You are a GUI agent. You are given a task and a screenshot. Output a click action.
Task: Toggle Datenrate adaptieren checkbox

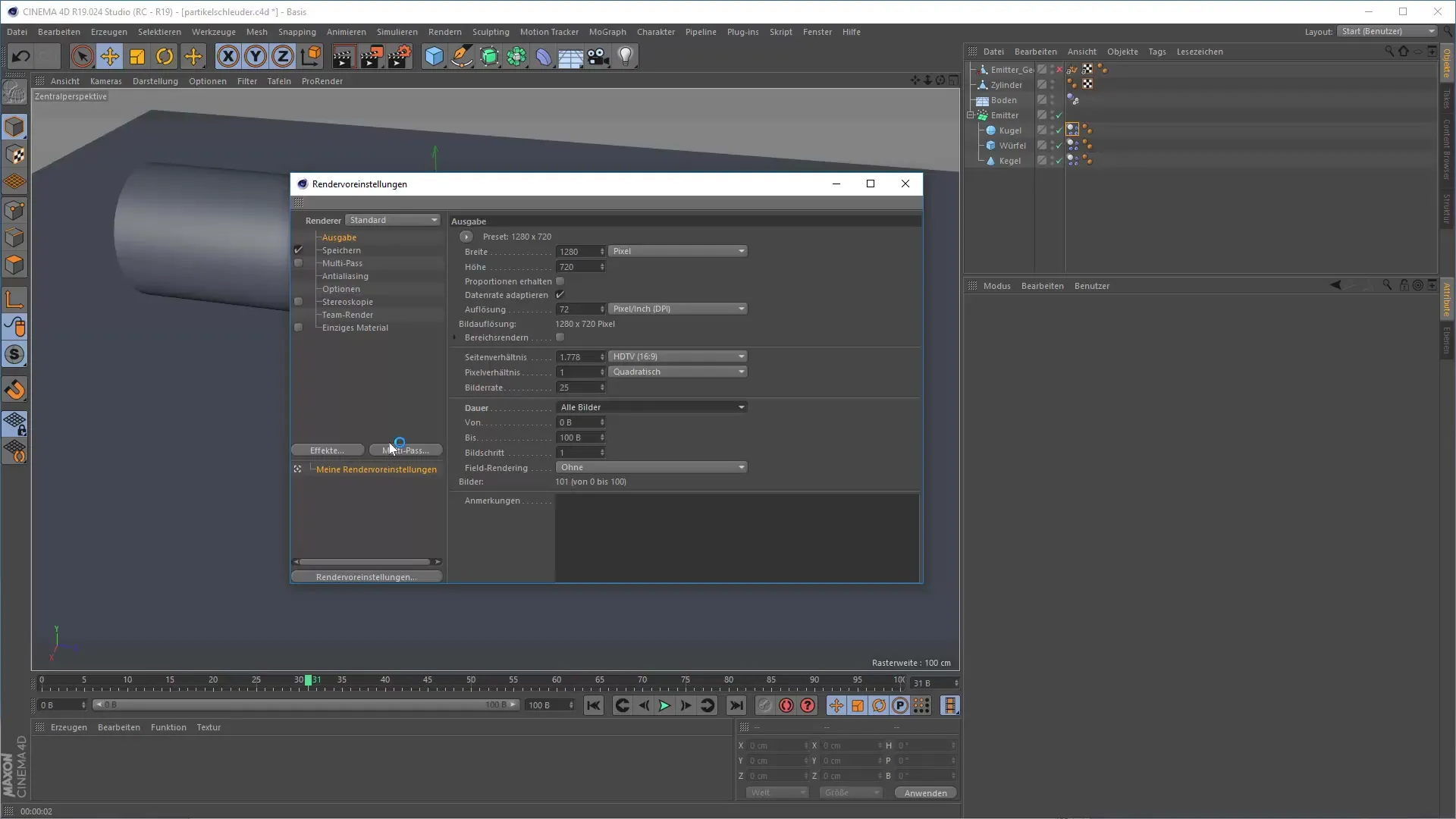click(x=560, y=294)
